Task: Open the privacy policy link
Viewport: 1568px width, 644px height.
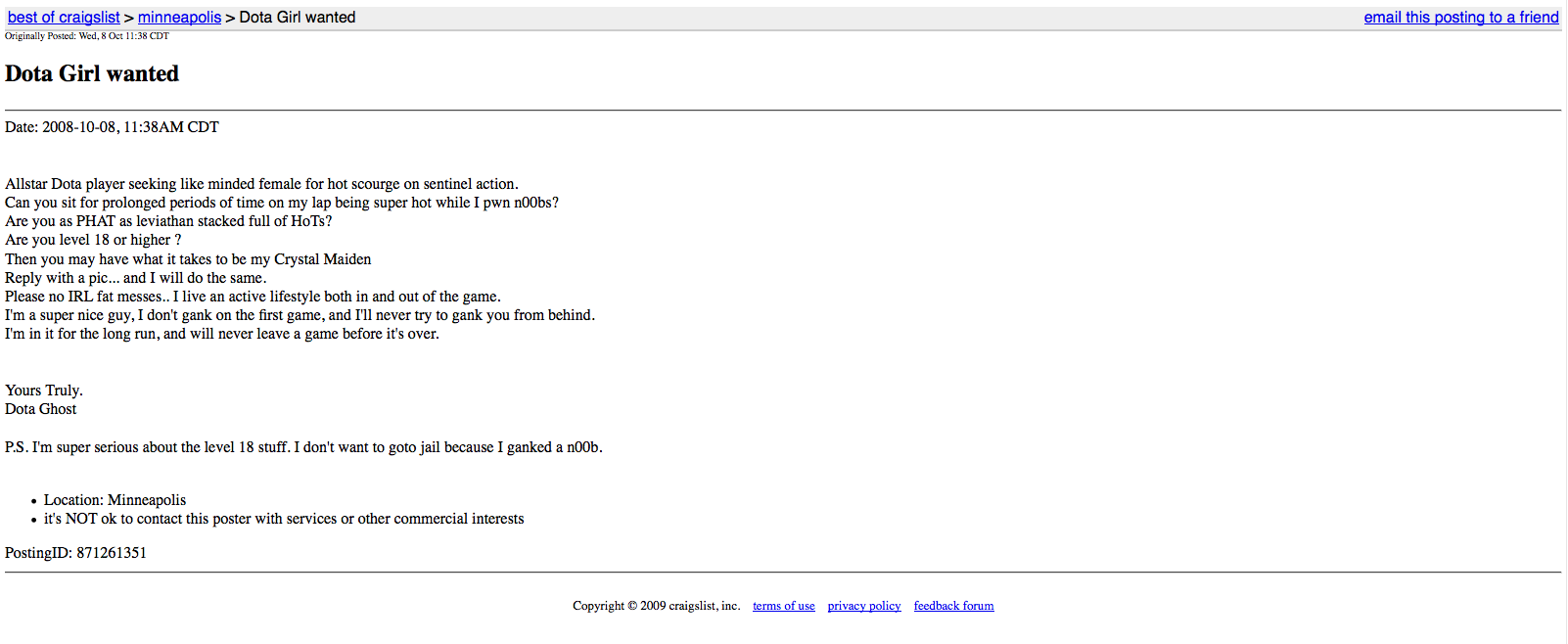Action: 864,606
